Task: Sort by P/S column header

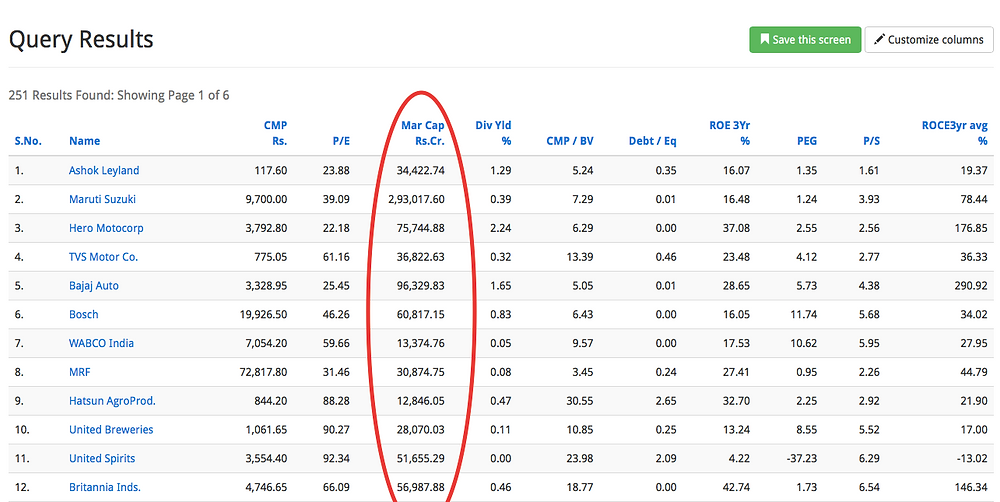Action: 871,141
